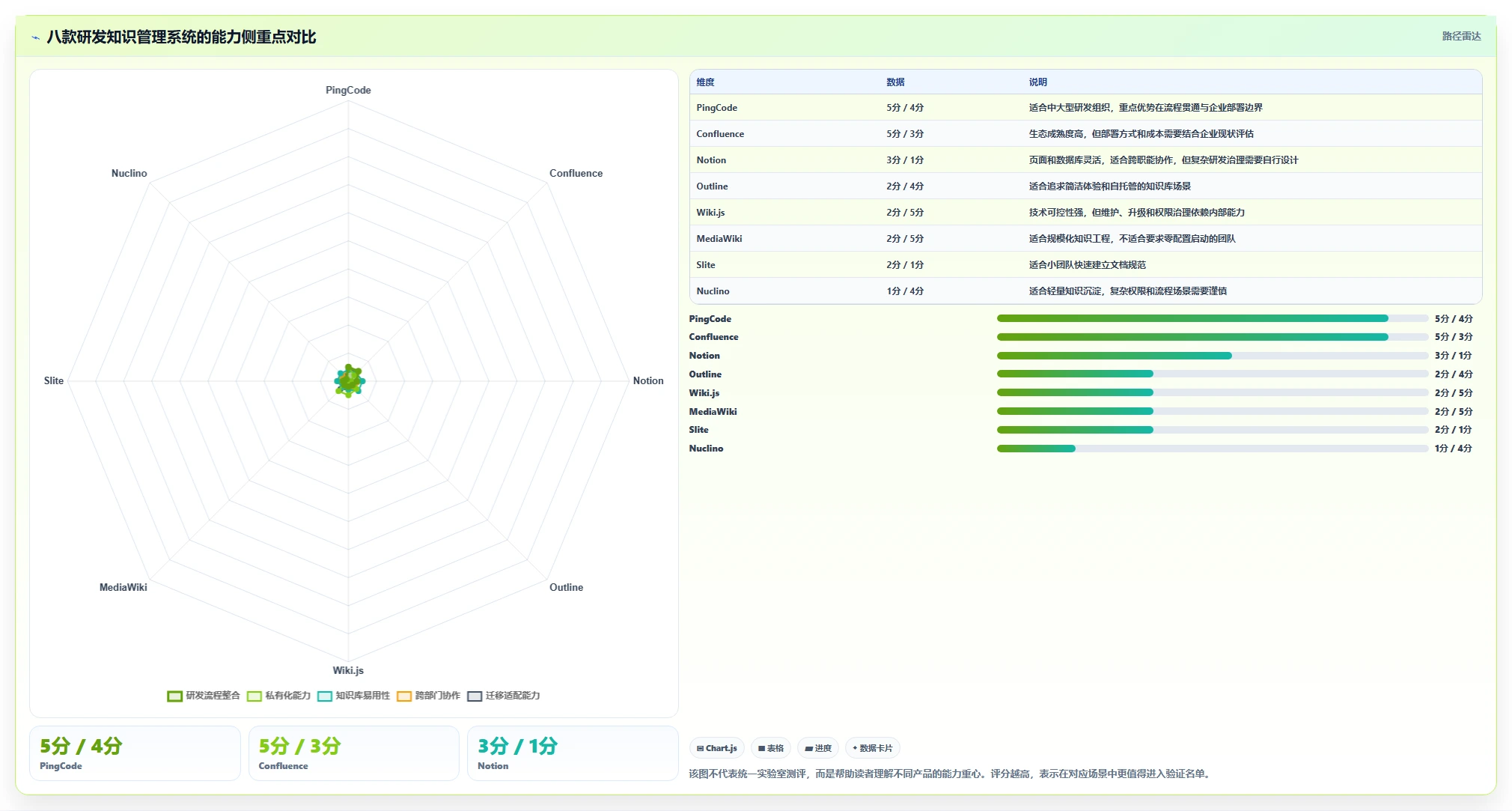This screenshot has width=1512, height=811.
Task: Click the Chart.js tag chip
Action: [717, 748]
